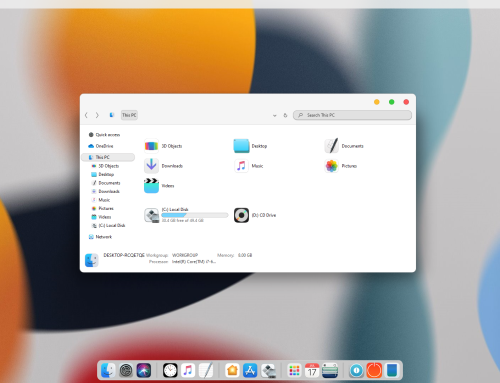500x383 pixels.
Task: Select the (C:) Local Disk drive tile
Action: 186,215
